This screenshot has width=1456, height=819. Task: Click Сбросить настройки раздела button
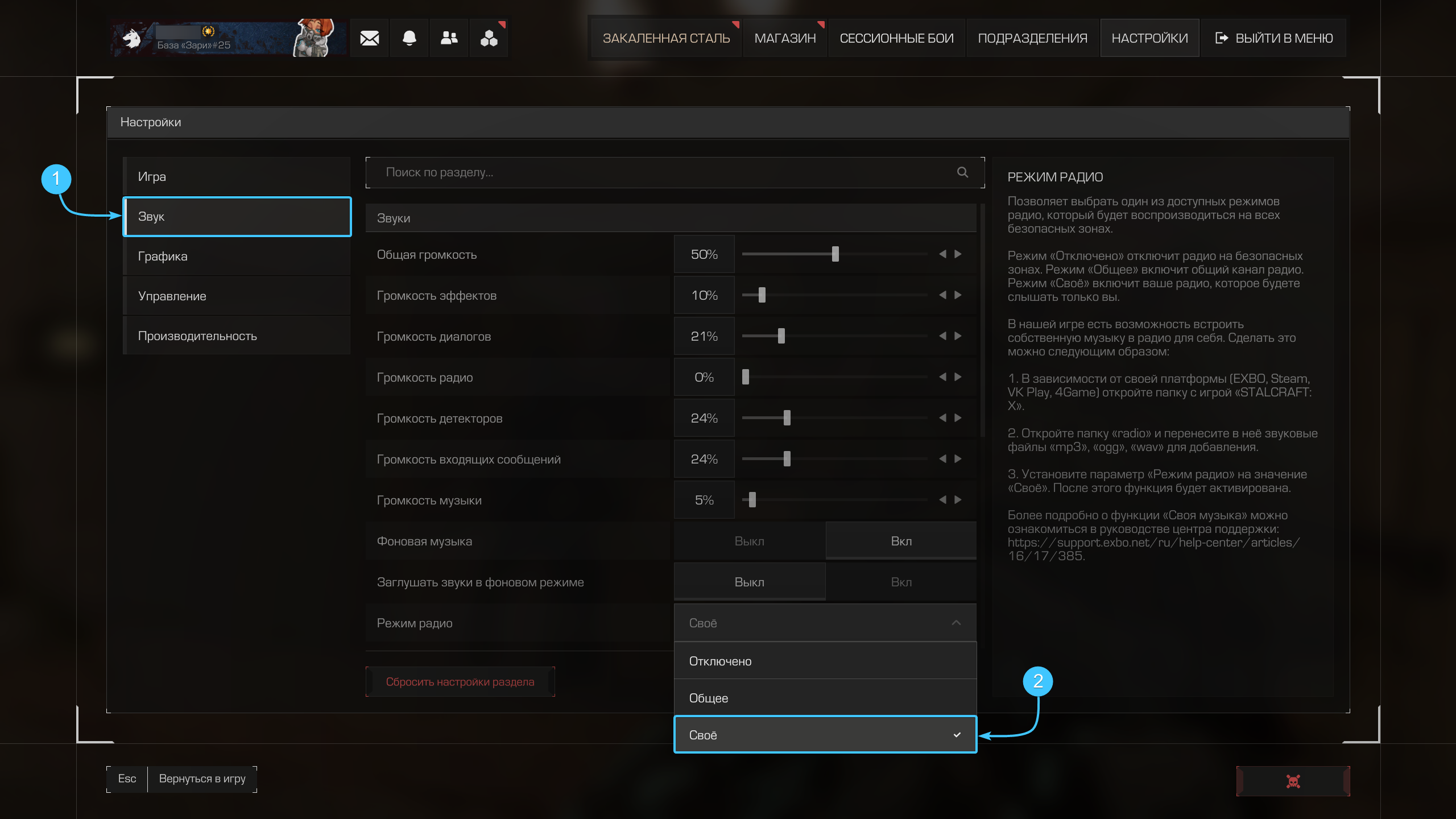point(460,681)
